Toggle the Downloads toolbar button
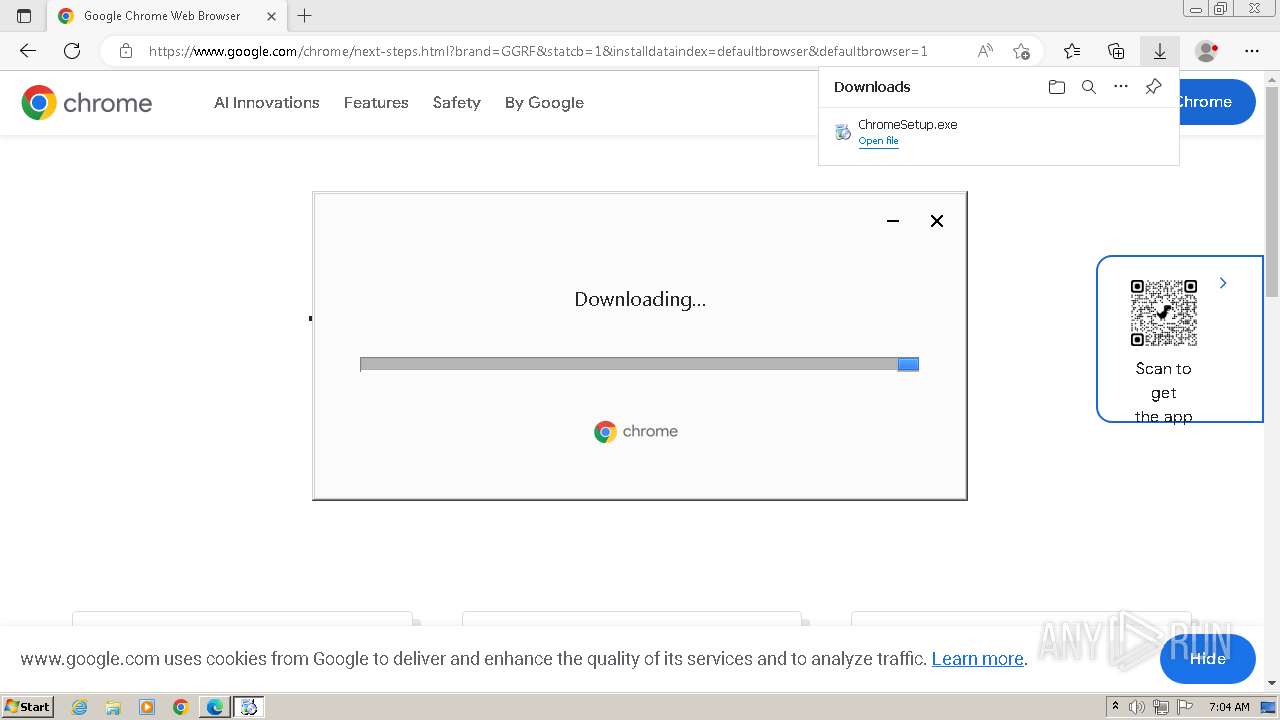This screenshot has height=720, width=1280. coord(1160,51)
